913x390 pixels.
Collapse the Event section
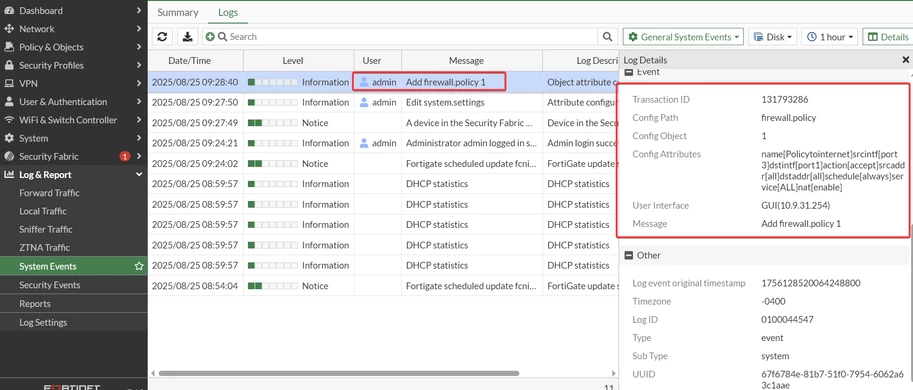(628, 72)
